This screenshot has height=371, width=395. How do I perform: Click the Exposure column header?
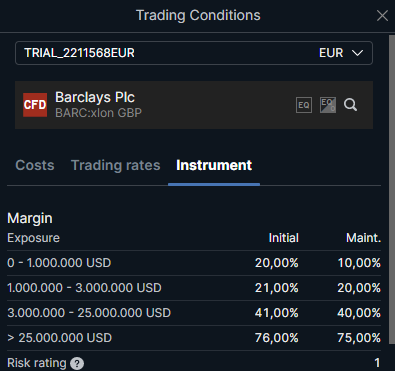(x=33, y=238)
